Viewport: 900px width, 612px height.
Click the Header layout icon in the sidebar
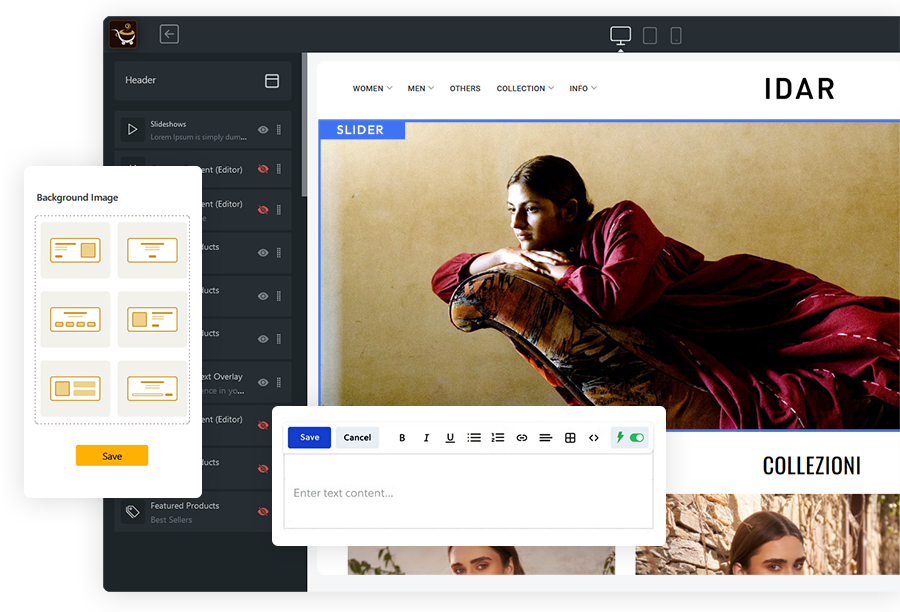272,81
